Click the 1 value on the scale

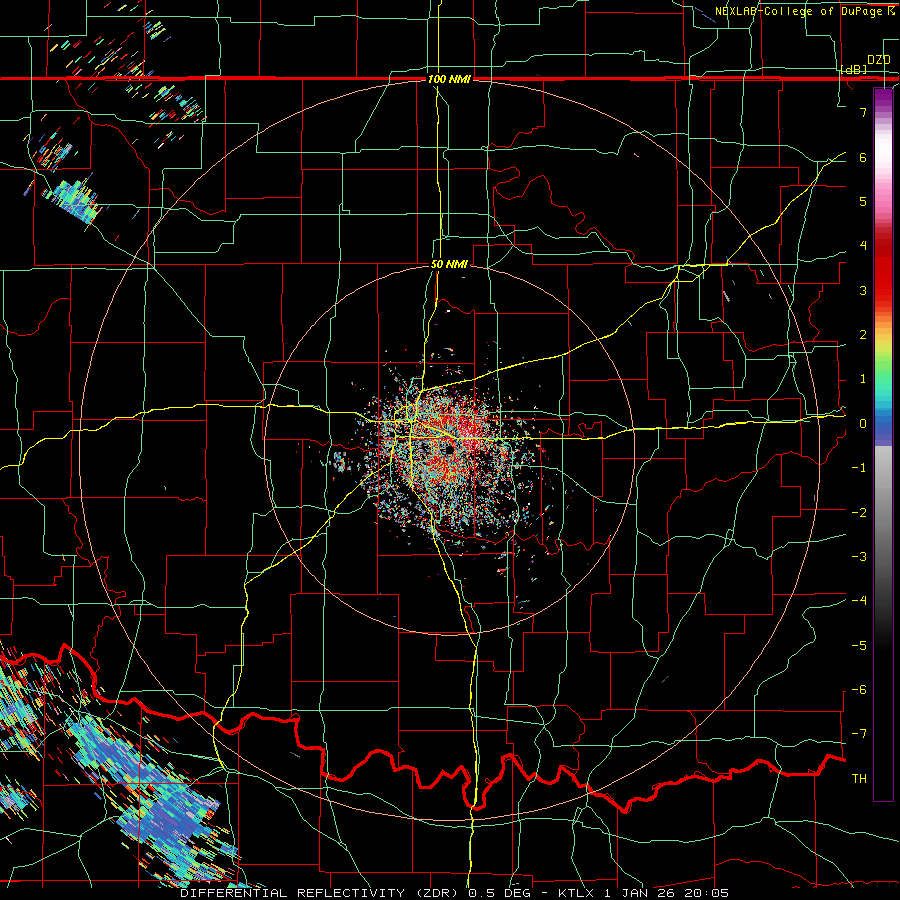point(863,379)
